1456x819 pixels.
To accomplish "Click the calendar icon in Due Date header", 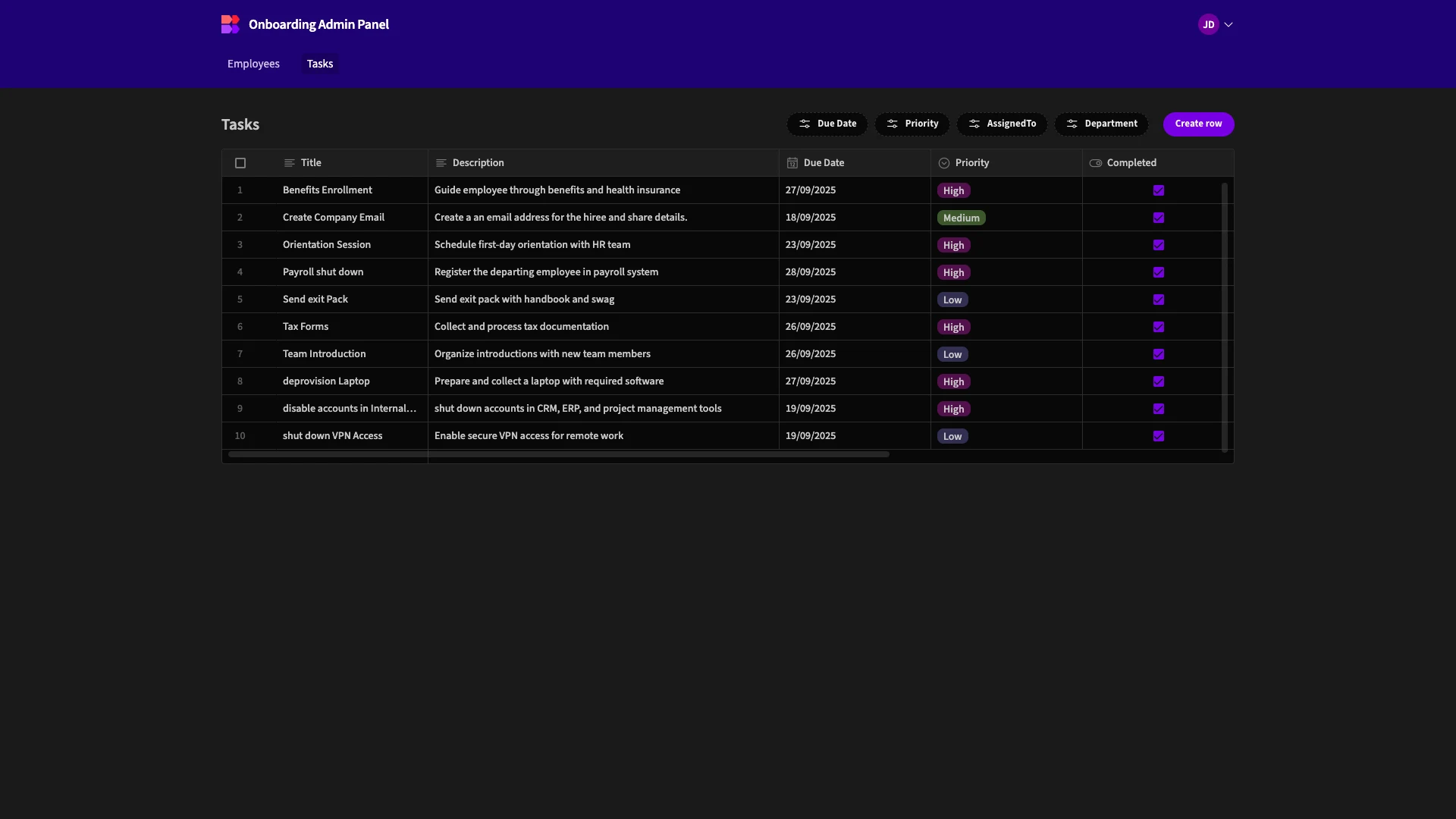I will 792,163.
